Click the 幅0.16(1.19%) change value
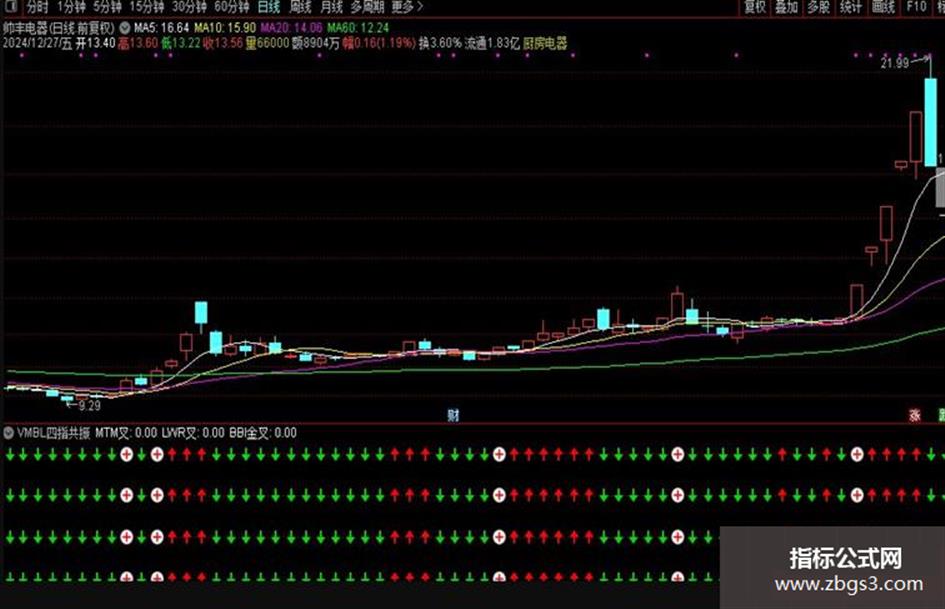This screenshot has width=945, height=609. (379, 43)
